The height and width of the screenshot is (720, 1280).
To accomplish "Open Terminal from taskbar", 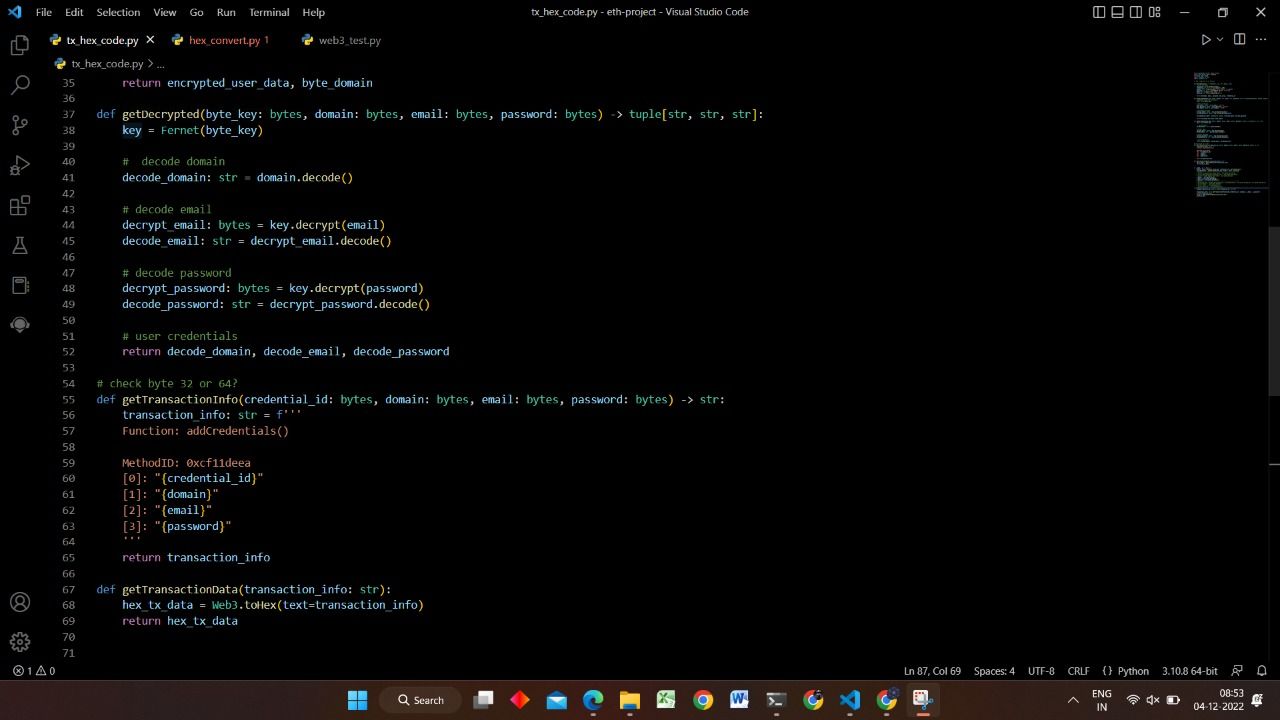I will click(x=776, y=700).
